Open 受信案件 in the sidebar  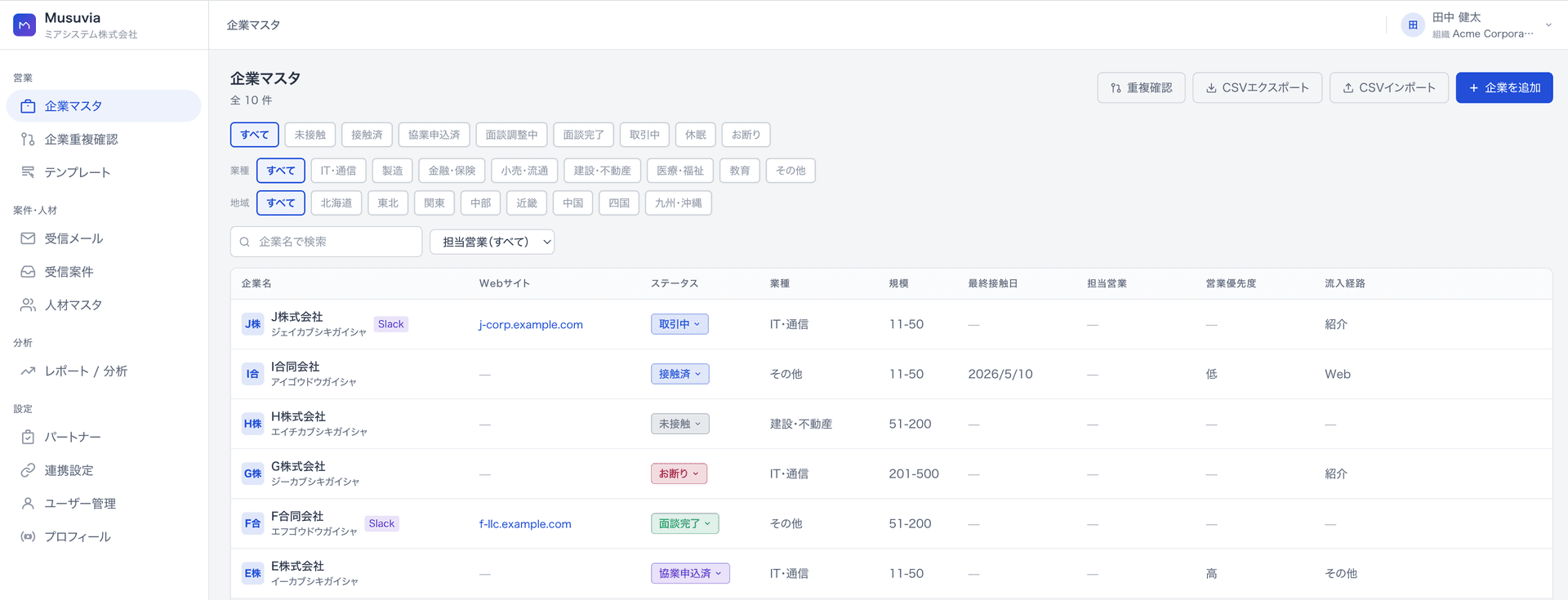pyautogui.click(x=104, y=272)
